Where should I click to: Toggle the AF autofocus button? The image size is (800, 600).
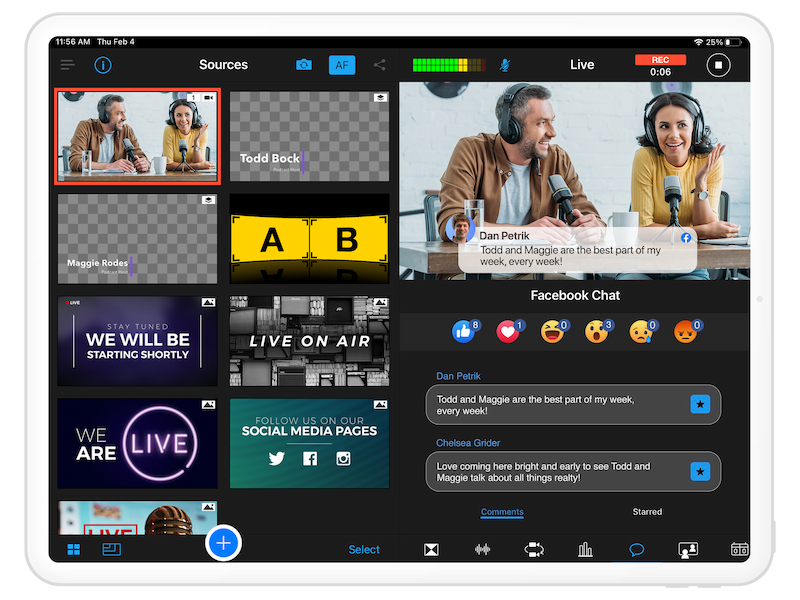point(342,65)
